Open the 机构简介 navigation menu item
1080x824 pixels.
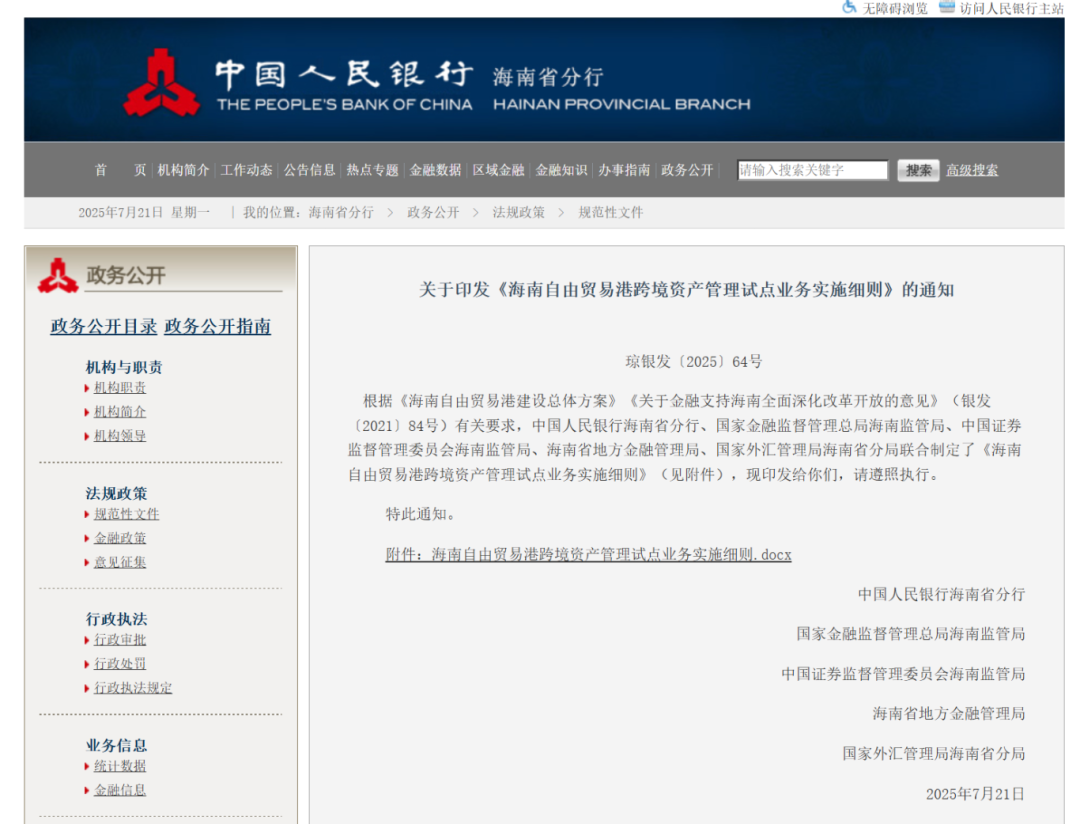coord(183,170)
